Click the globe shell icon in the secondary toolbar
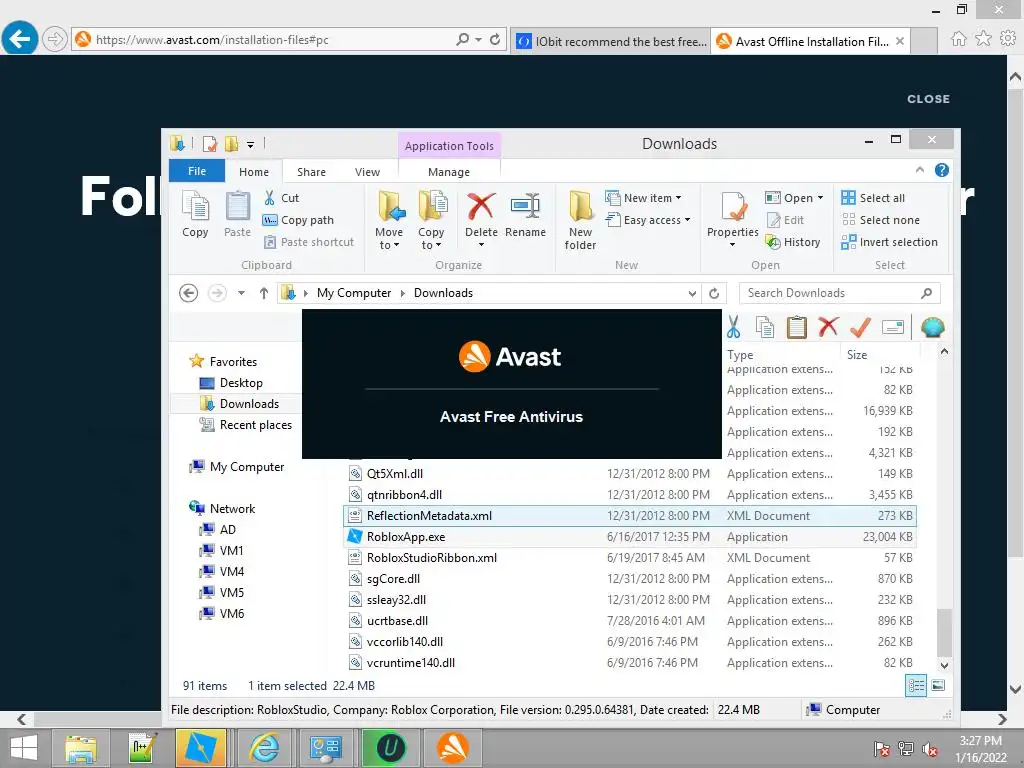The height and width of the screenshot is (768, 1024). [933, 327]
